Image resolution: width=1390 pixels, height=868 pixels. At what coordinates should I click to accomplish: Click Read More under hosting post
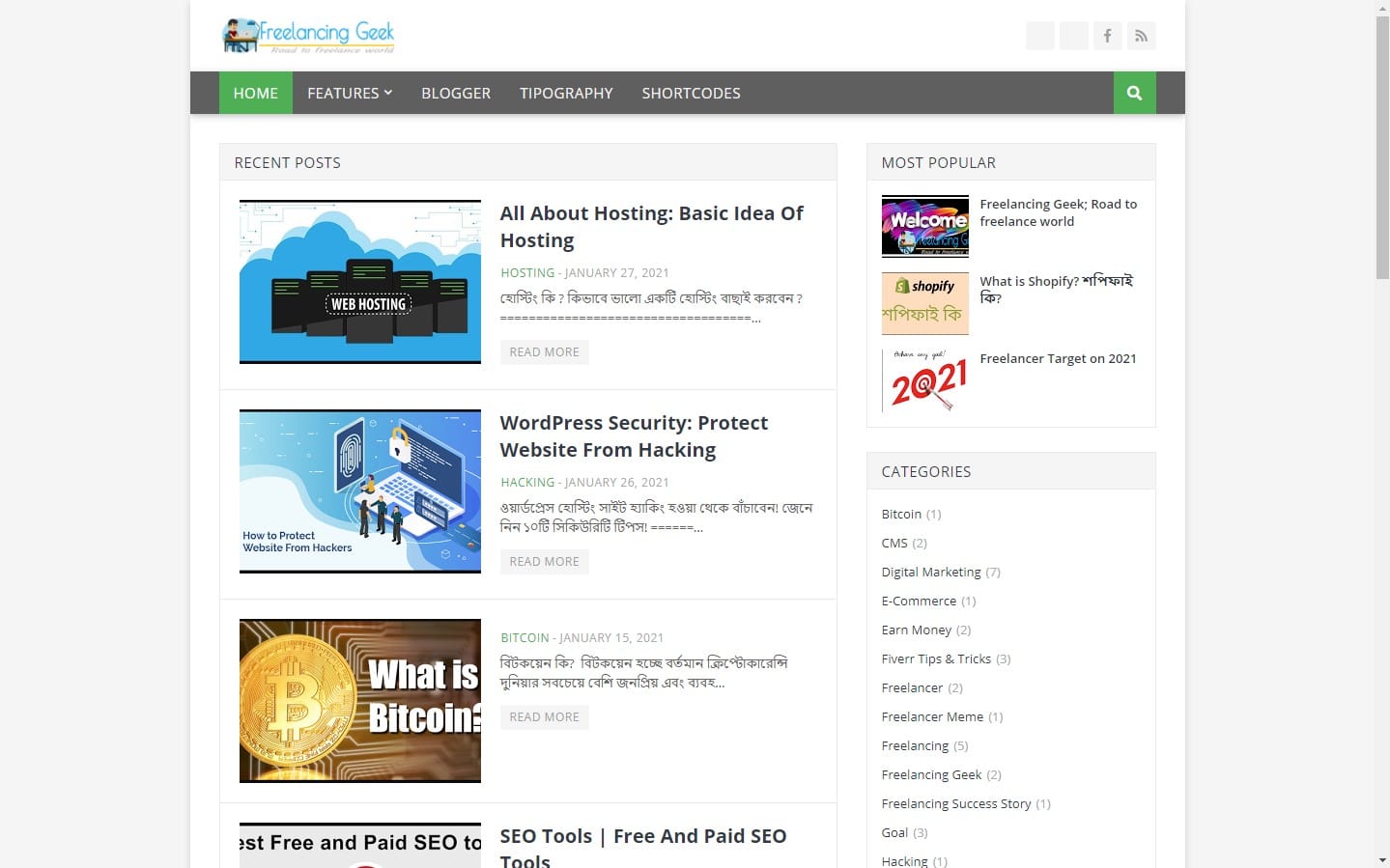pos(544,351)
